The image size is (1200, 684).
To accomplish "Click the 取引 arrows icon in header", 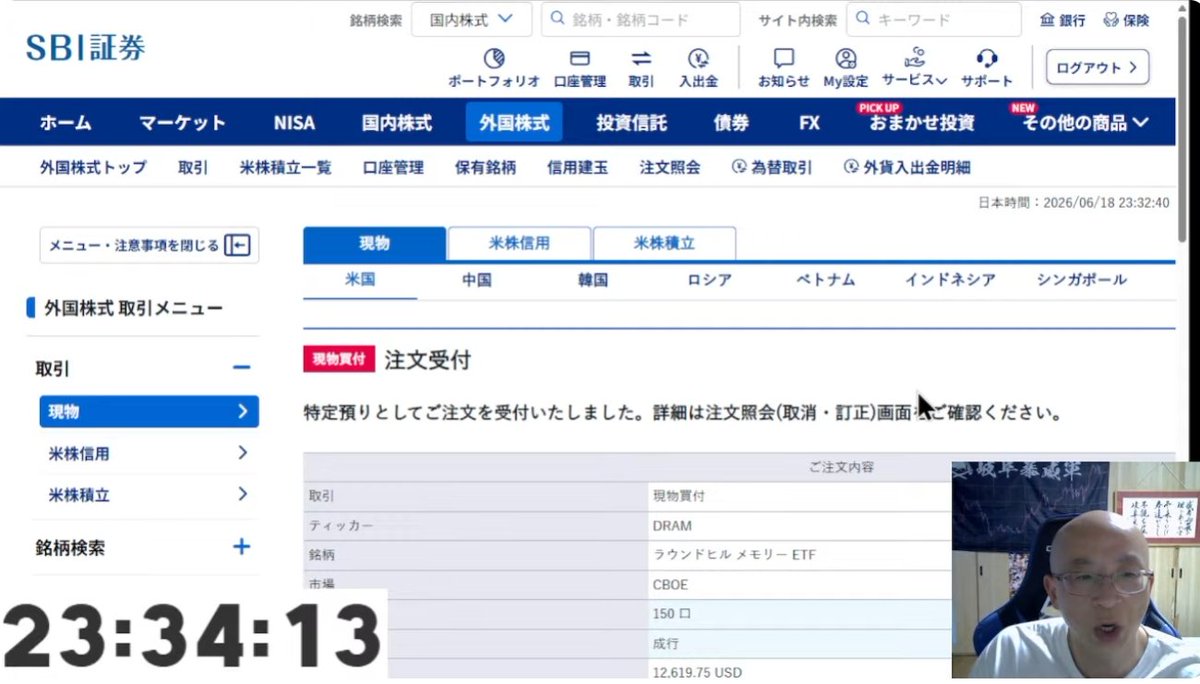I will 641,58.
